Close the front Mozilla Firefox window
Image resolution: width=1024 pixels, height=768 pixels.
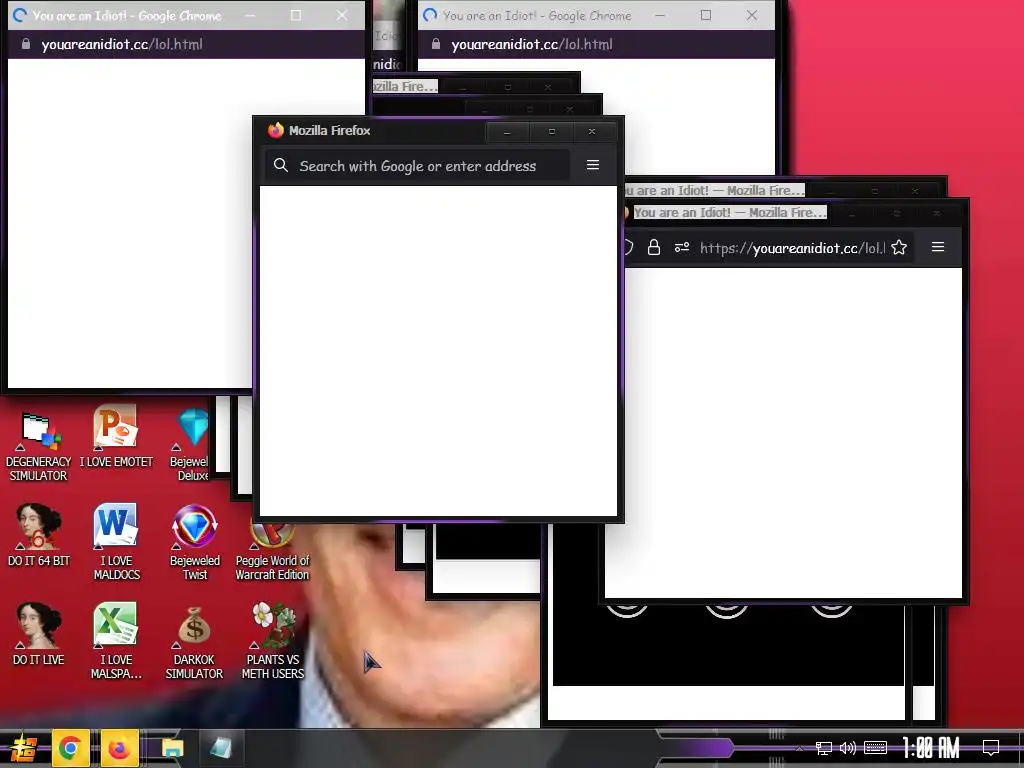click(x=592, y=131)
